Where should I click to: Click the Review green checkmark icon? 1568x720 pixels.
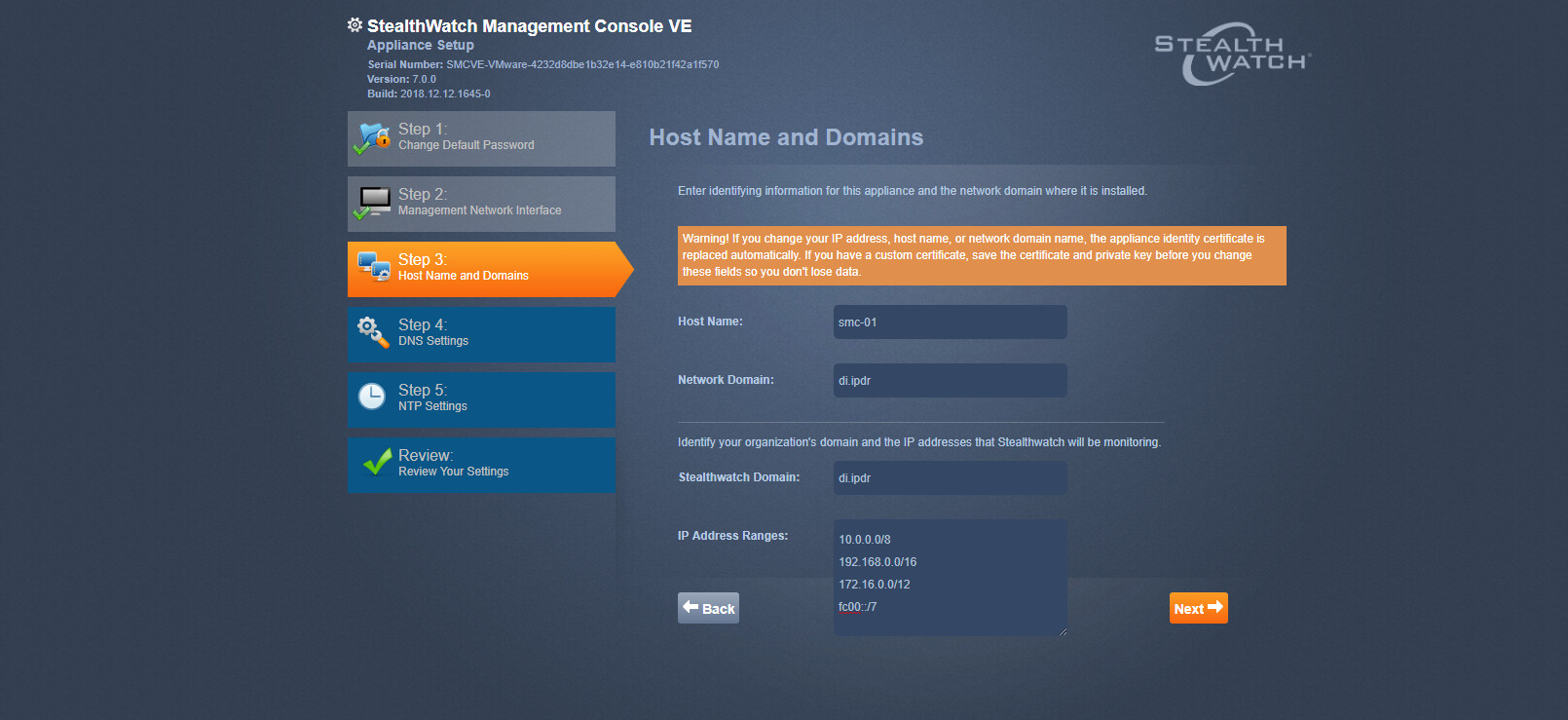(x=376, y=462)
